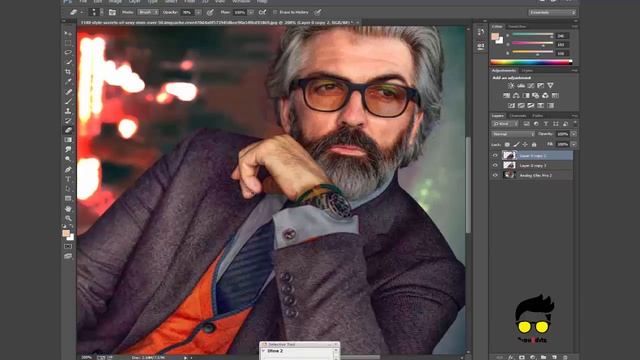Add a Levels adjustment

(x=521, y=86)
